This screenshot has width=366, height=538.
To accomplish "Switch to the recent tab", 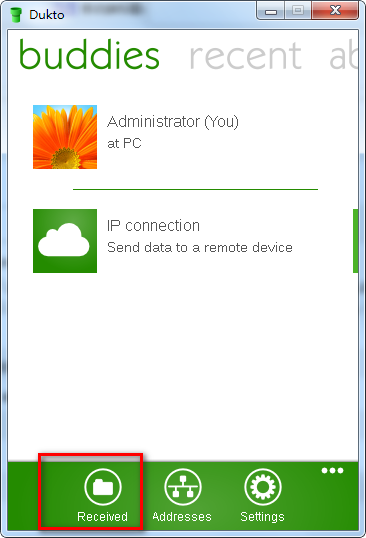I will (245, 56).
